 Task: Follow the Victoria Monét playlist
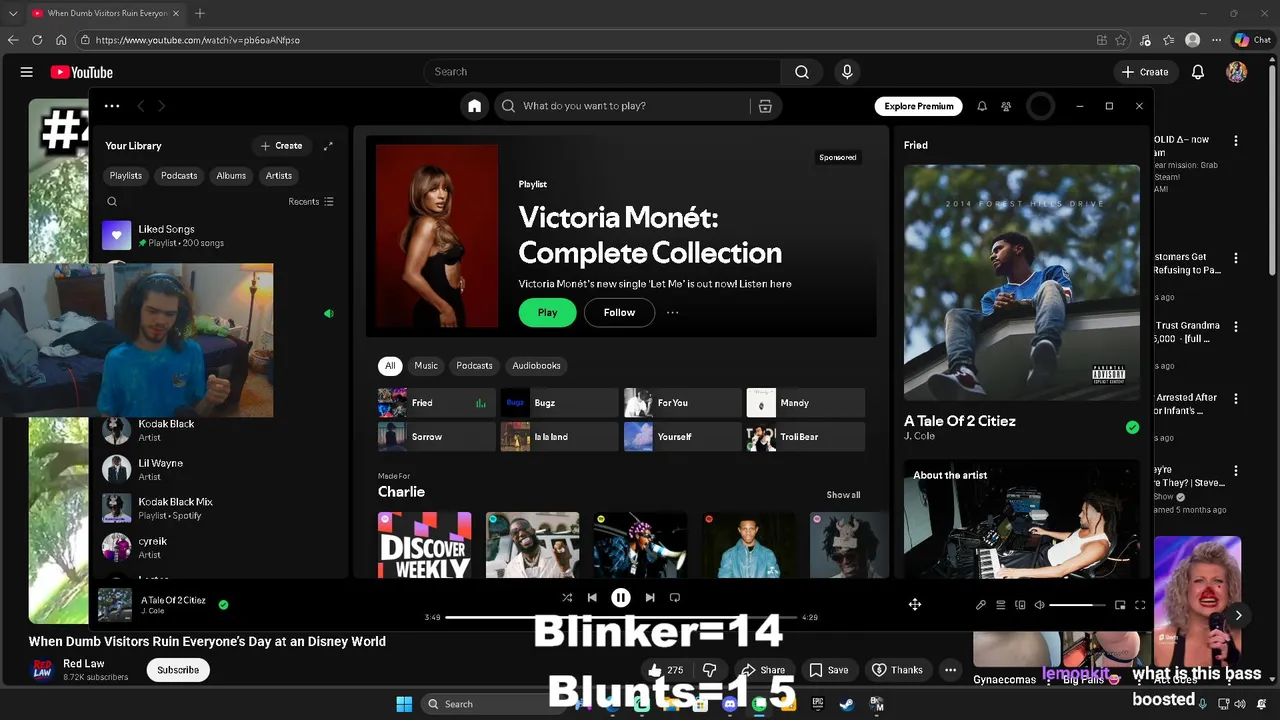tap(619, 312)
